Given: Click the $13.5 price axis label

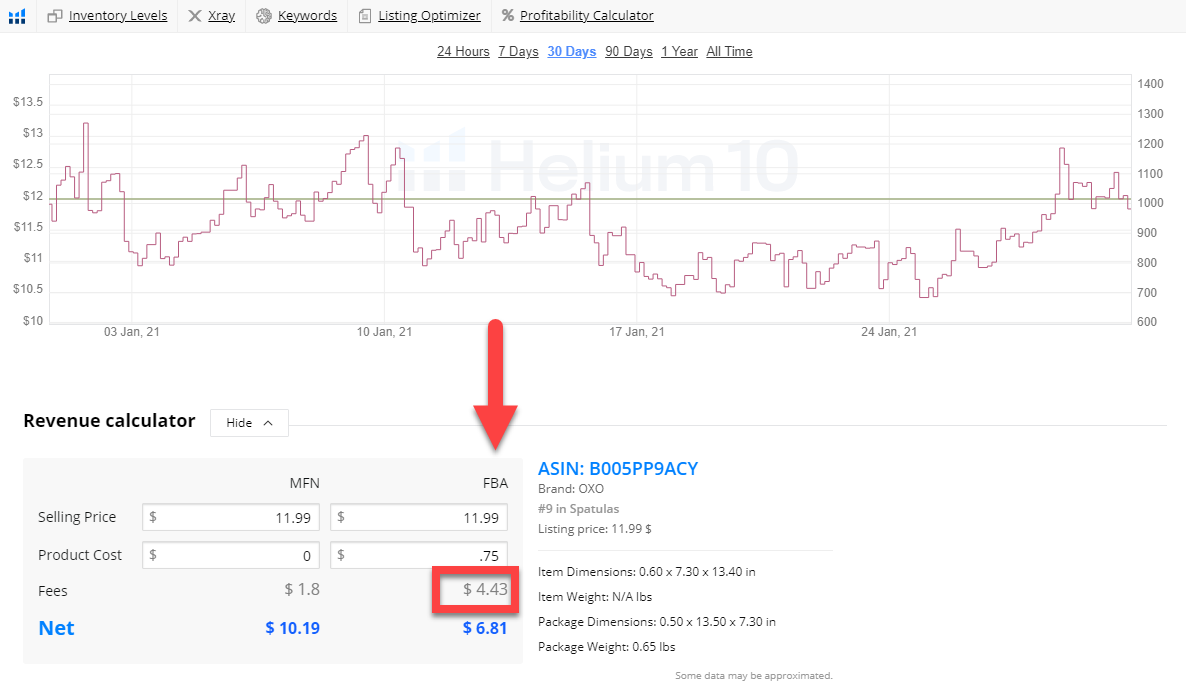Looking at the screenshot, I should [x=28, y=102].
